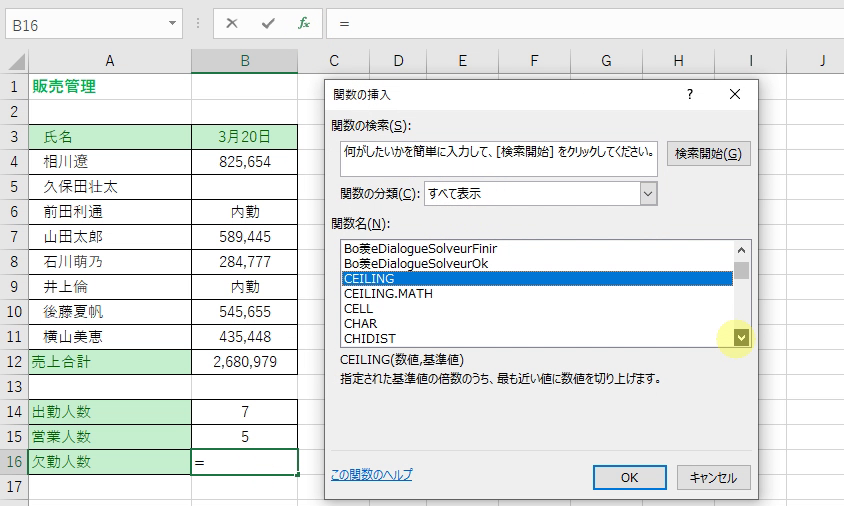Click the Insert Function fx icon

(x=303, y=23)
